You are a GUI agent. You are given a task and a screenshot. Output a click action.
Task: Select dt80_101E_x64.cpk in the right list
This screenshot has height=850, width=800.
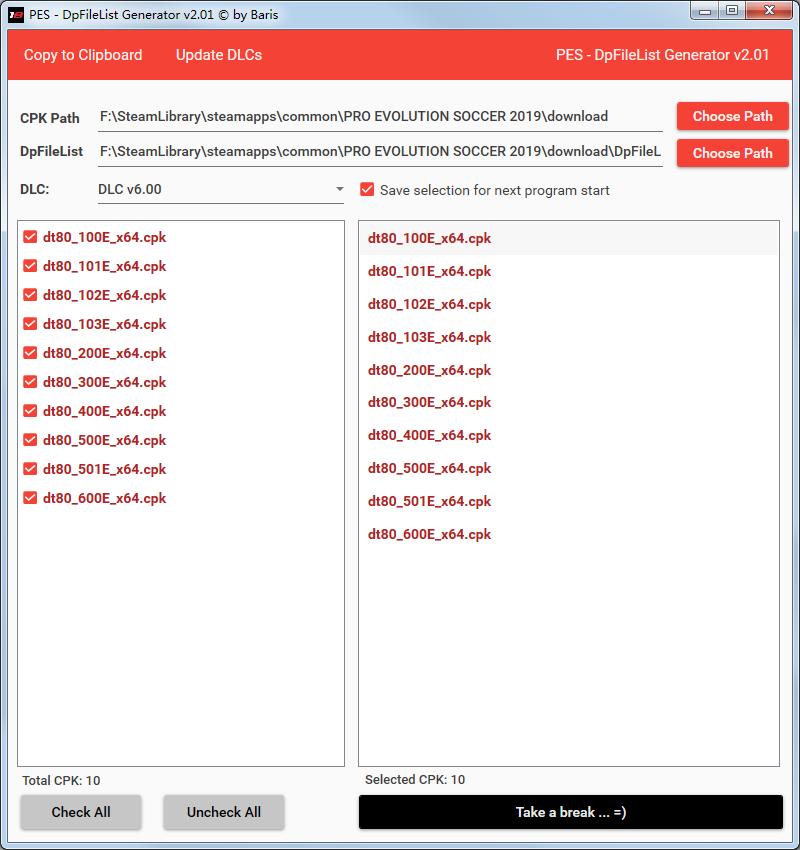tap(569, 271)
